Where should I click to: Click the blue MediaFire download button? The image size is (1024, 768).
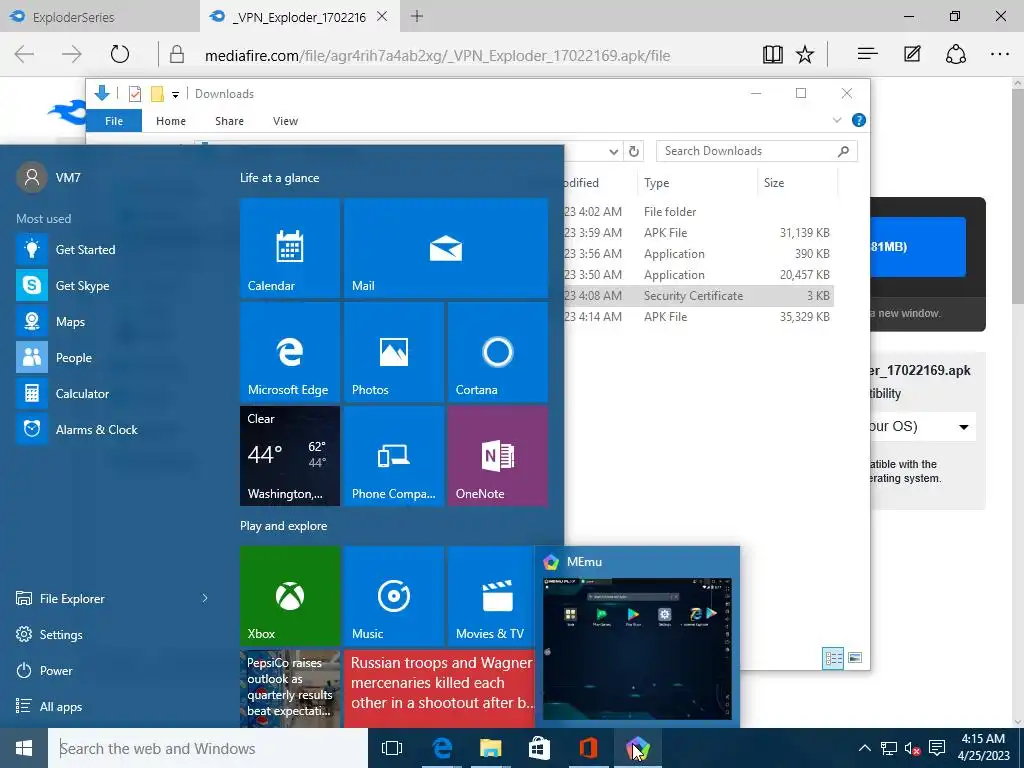(918, 247)
